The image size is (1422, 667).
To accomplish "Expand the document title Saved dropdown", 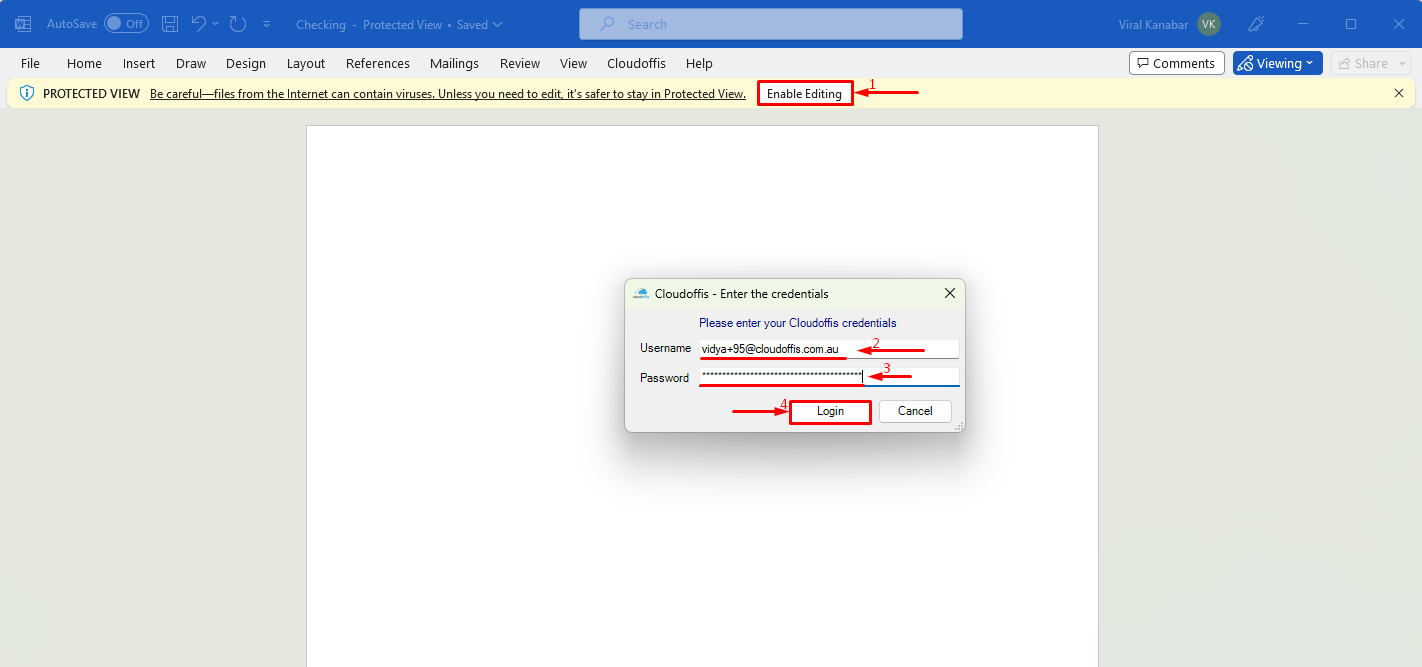I will (x=498, y=24).
